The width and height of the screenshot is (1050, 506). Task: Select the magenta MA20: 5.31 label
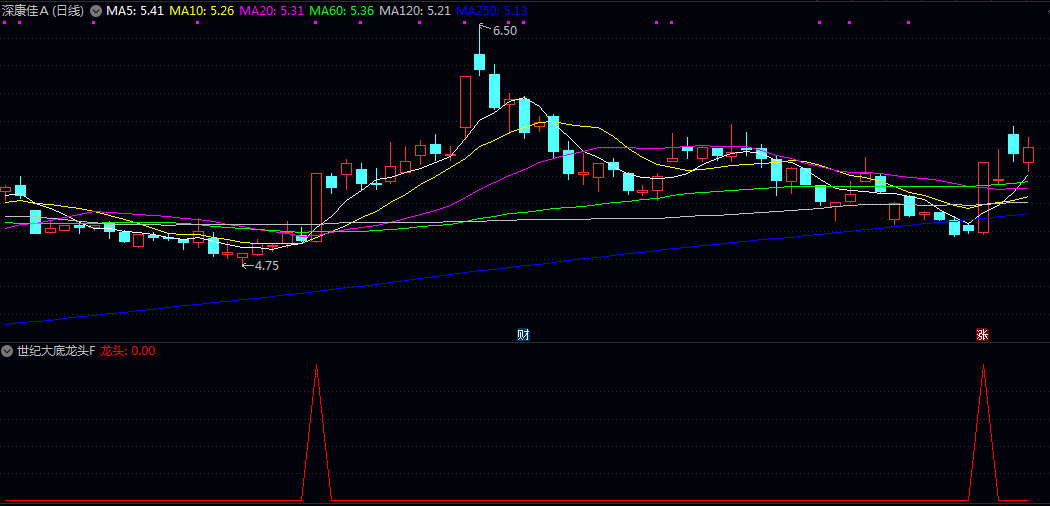pyautogui.click(x=271, y=10)
